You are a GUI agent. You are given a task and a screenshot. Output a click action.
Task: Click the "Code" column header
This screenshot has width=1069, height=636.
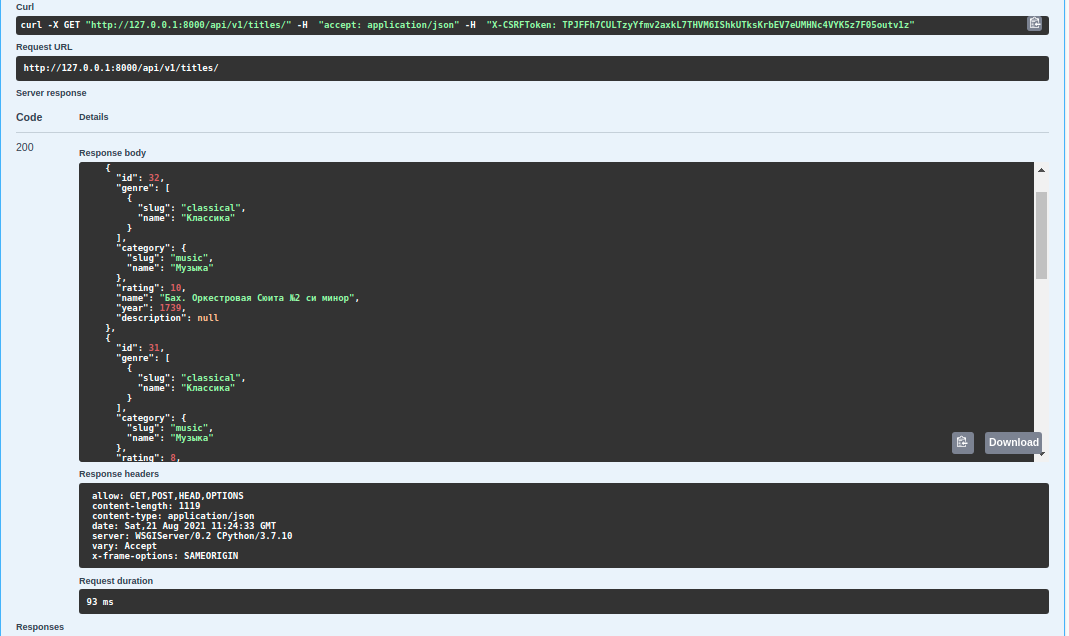29,117
